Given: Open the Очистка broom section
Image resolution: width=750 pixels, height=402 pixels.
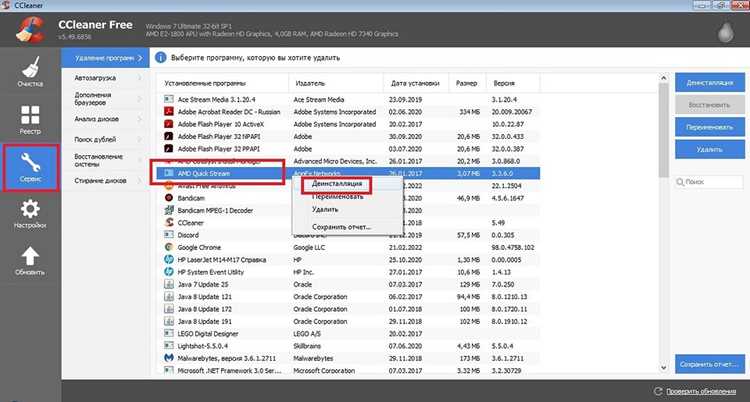Looking at the screenshot, I should 30,72.
